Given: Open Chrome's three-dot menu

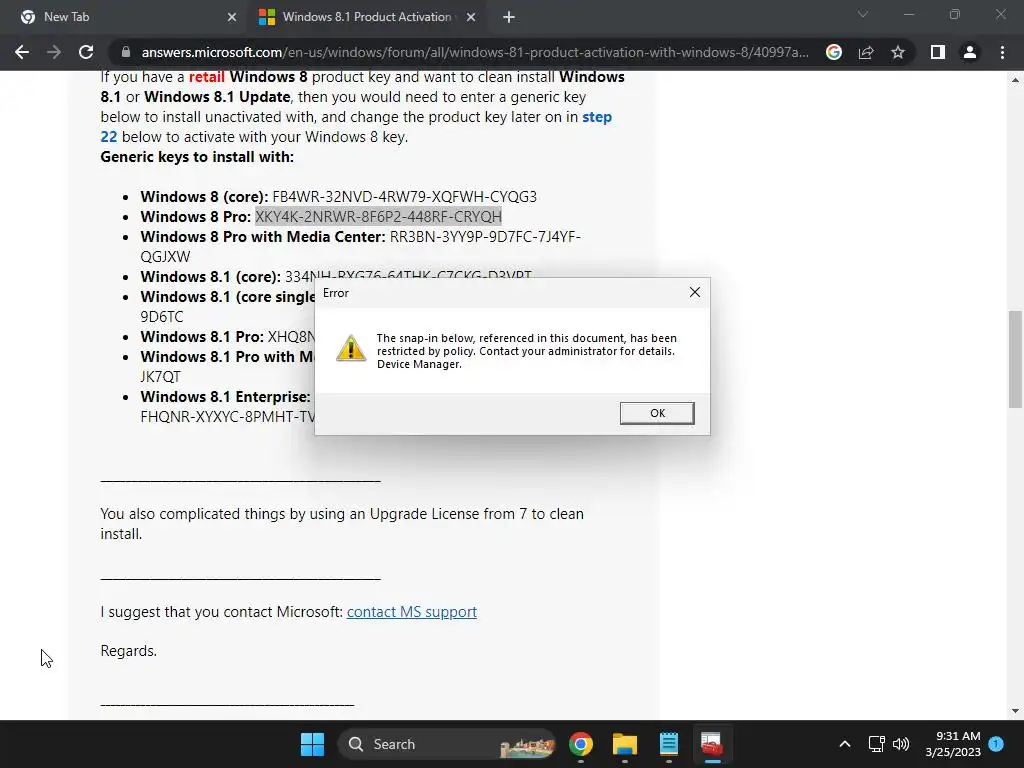Looking at the screenshot, I should click(1002, 52).
